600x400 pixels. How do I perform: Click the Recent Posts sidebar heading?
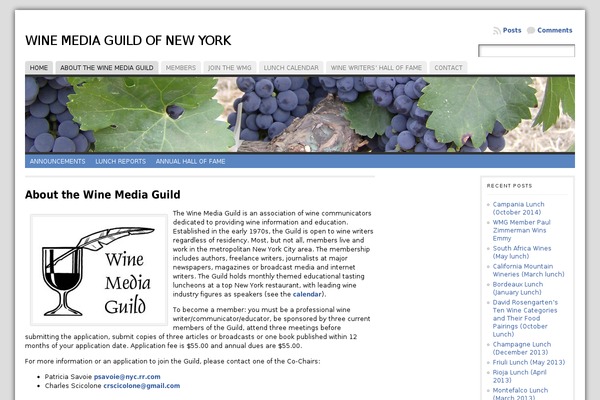(509, 186)
